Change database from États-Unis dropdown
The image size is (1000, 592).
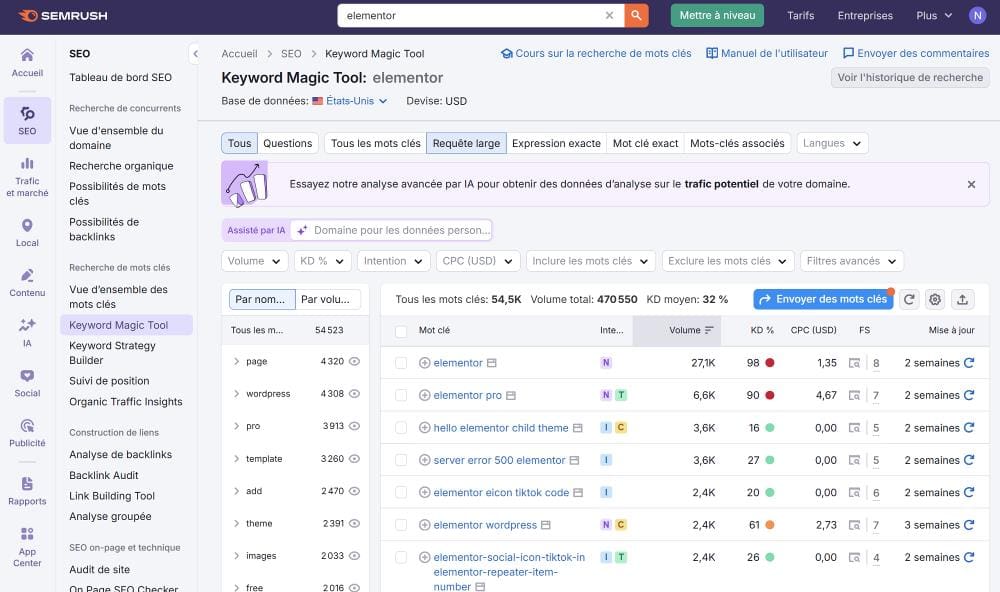(356, 101)
